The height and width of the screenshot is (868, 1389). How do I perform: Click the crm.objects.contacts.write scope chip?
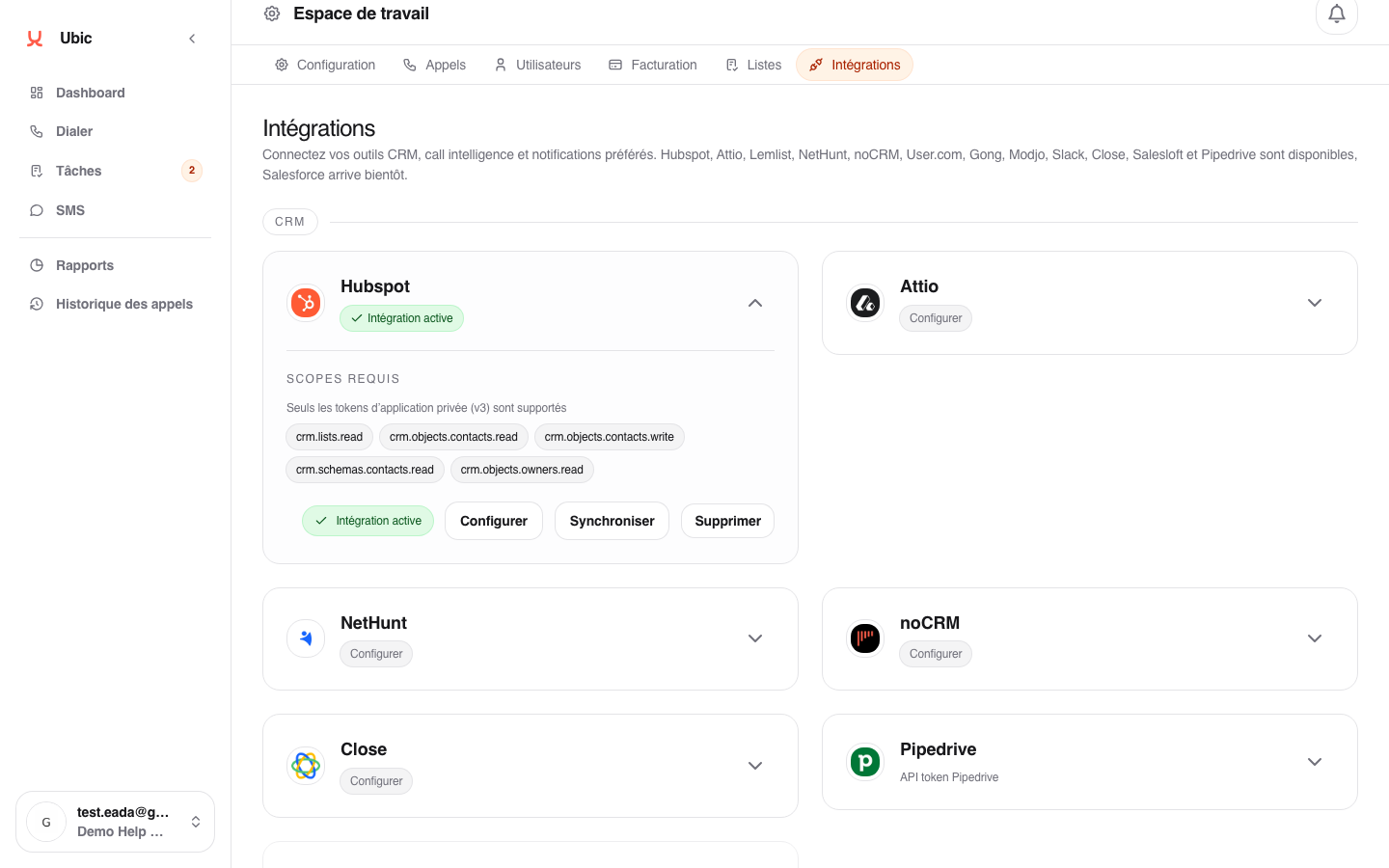[610, 437]
